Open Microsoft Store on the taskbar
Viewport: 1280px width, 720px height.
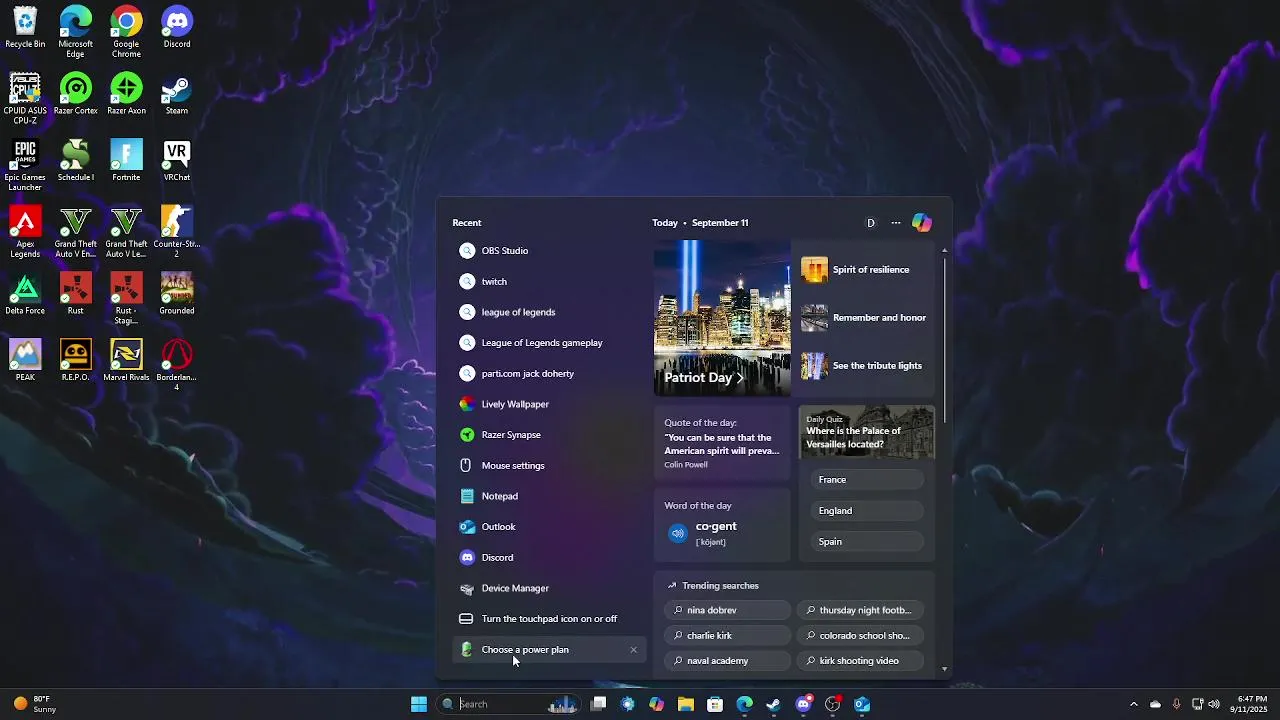tap(714, 704)
